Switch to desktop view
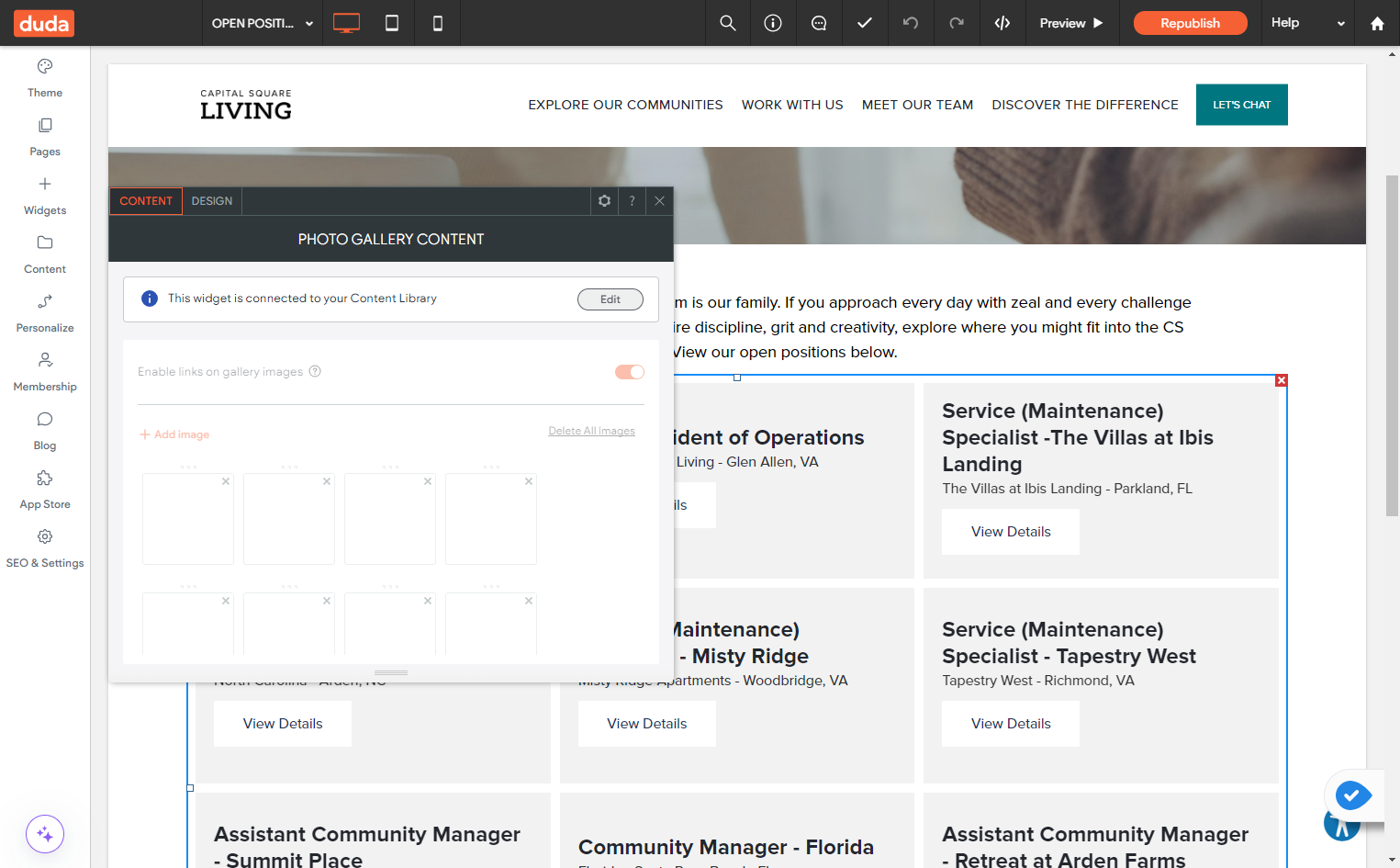 [x=346, y=23]
